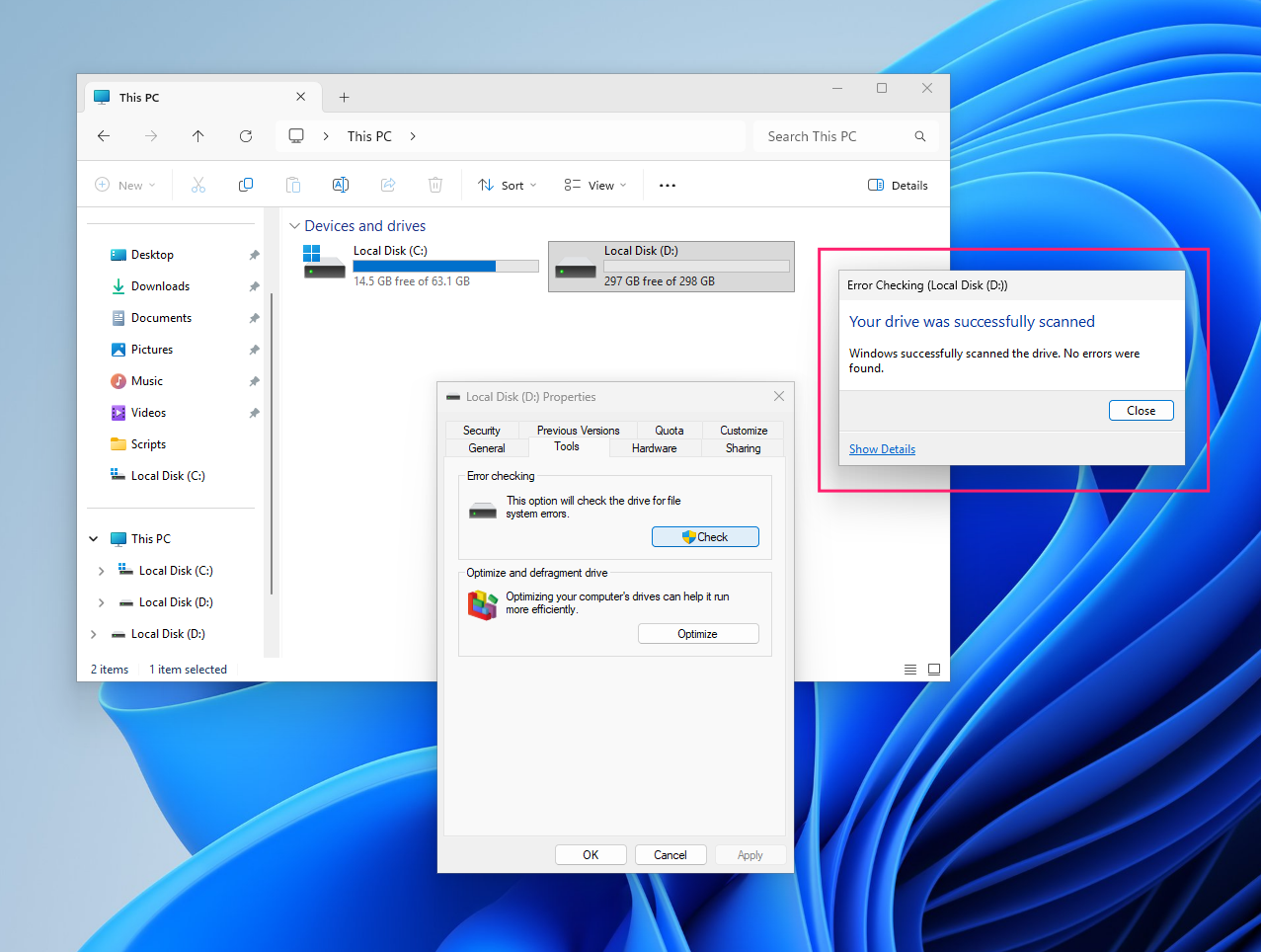
Task: Expand Local Disk (C:) under This PC
Action: (102, 571)
